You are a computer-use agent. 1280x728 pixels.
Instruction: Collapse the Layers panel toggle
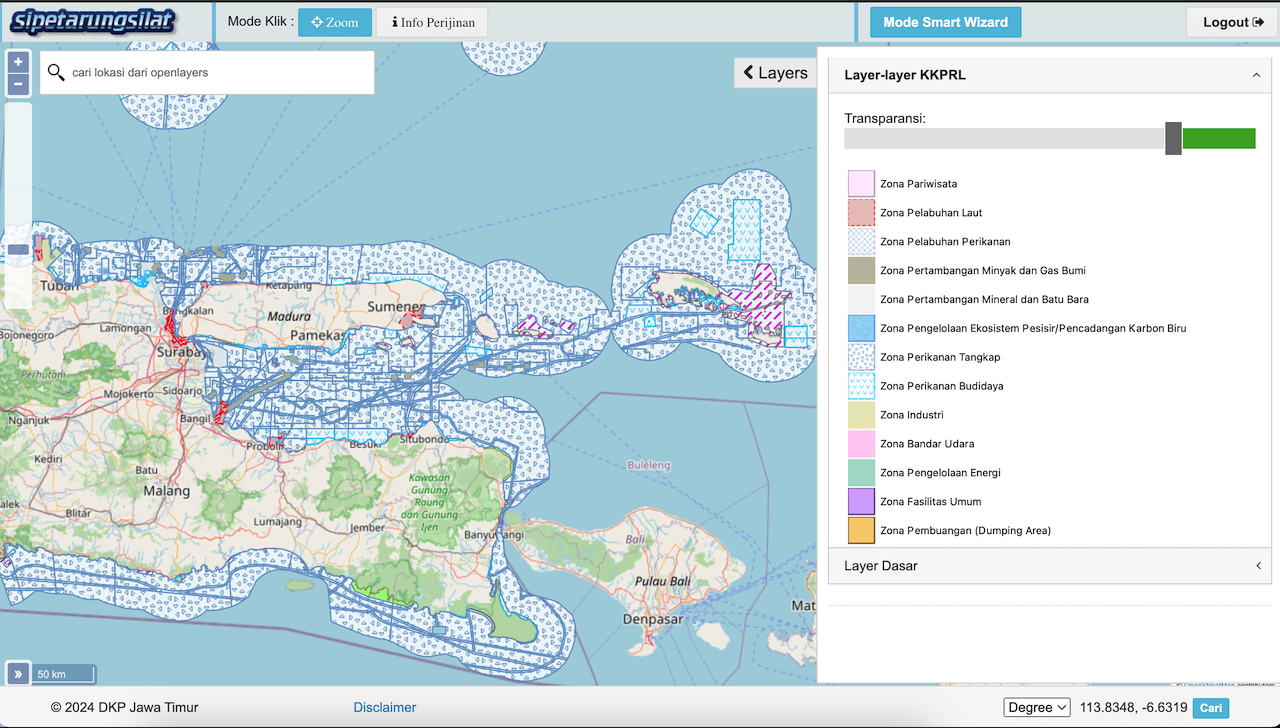776,72
